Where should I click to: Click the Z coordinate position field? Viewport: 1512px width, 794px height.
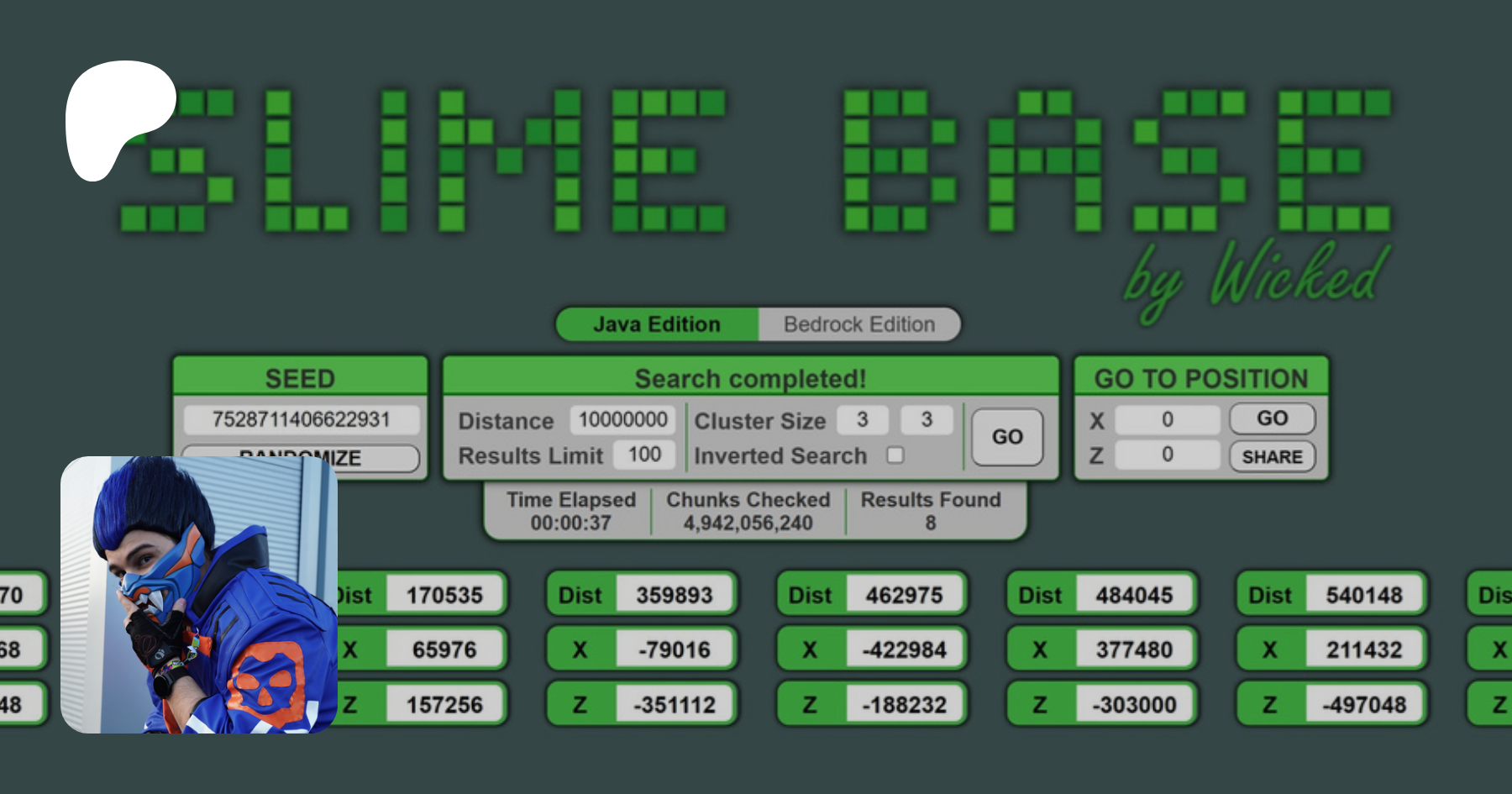[1167, 455]
